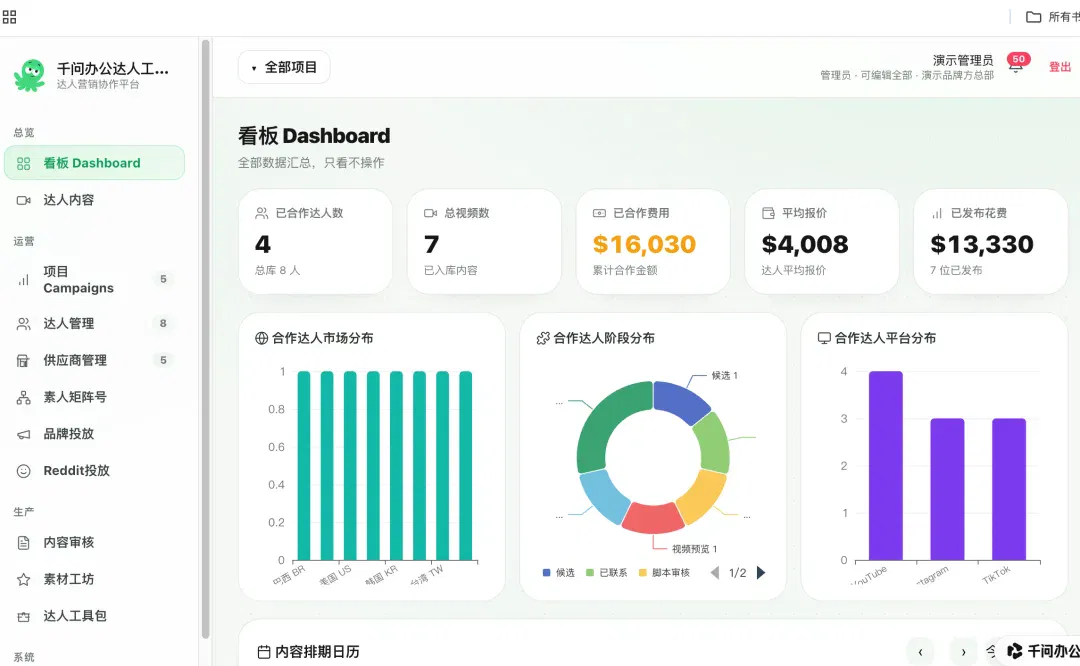The height and width of the screenshot is (666, 1080).
Task: Go to next month in 内容排期日历
Action: coord(963,652)
